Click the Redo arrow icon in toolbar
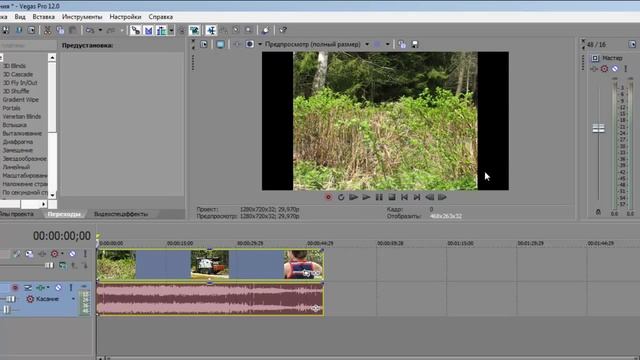This screenshot has height=360, width=640. pos(111,30)
